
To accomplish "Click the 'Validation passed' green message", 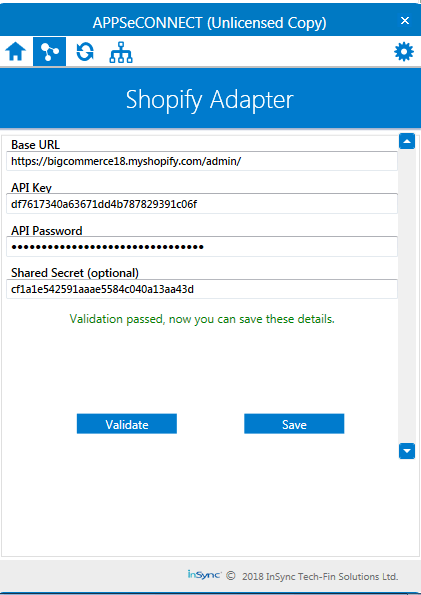I will point(202,319).
